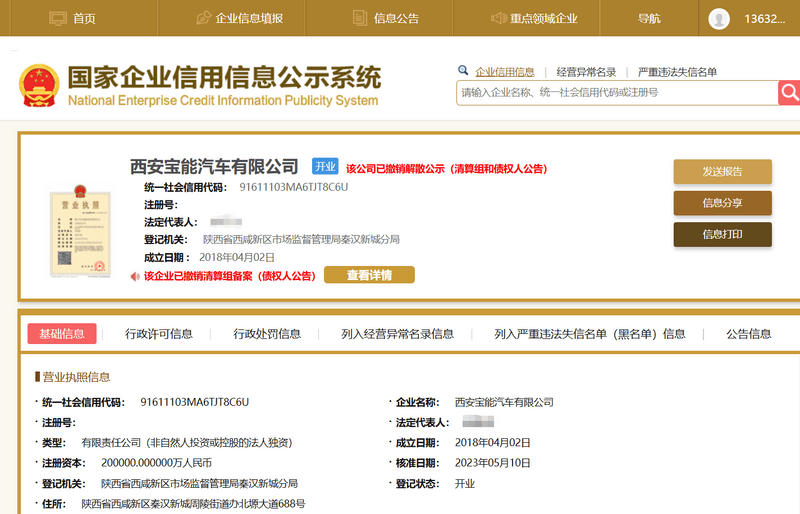Click the user avatar icon
The height and width of the screenshot is (514, 800).
tap(719, 18)
